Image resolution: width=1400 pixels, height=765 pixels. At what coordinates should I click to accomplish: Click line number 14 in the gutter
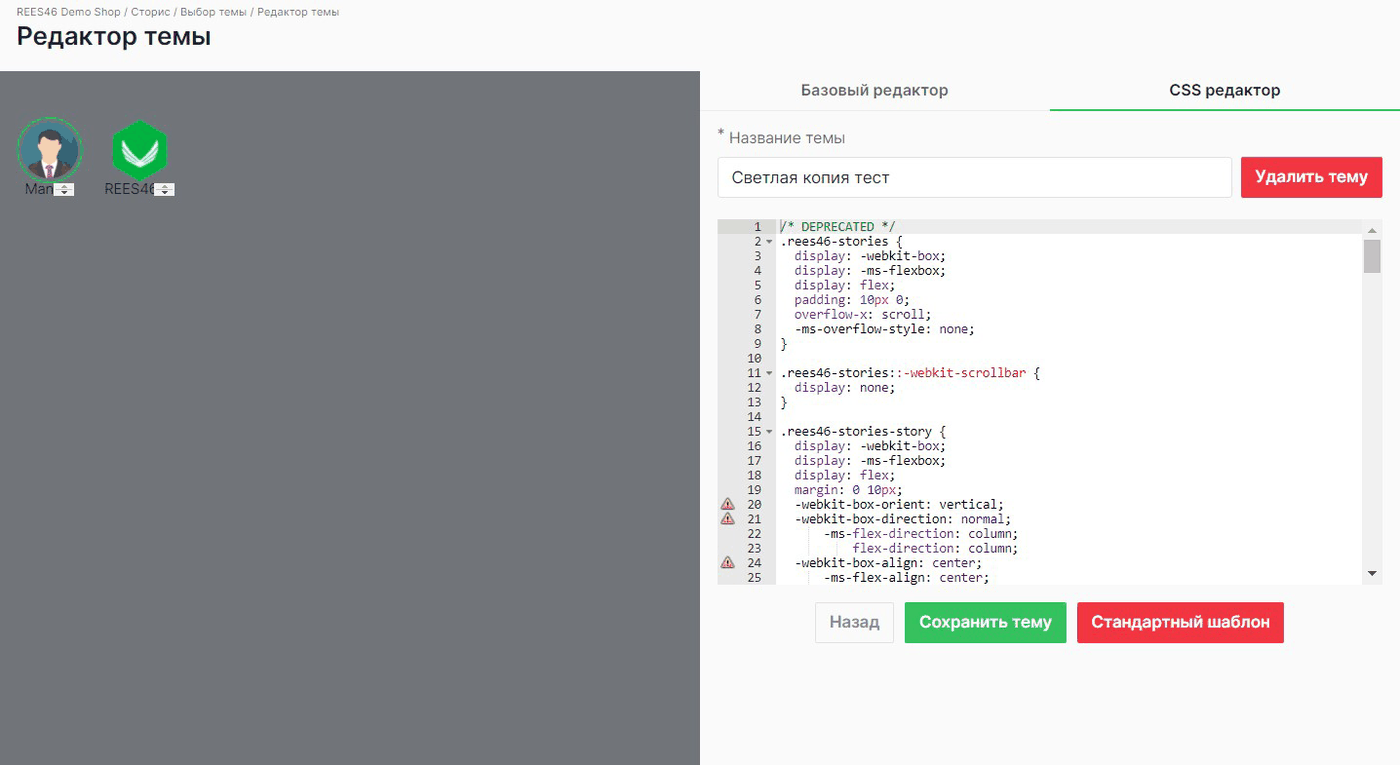click(754, 417)
